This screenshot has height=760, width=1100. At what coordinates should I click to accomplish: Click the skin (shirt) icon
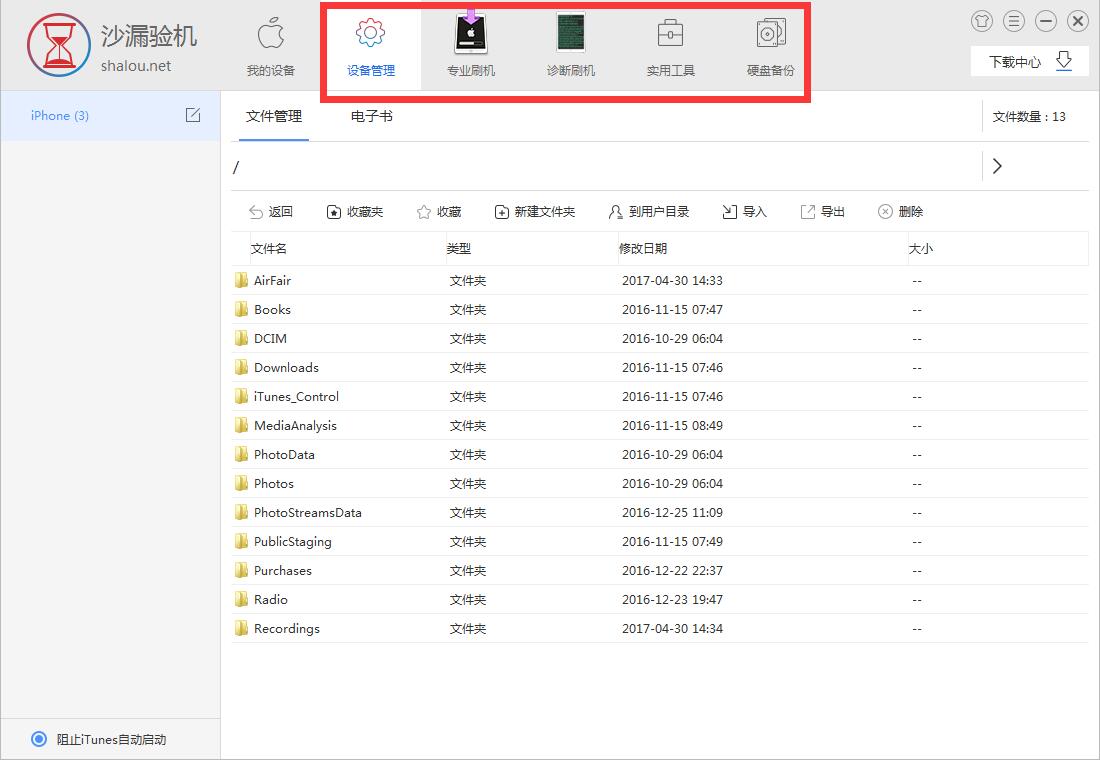tap(981, 21)
